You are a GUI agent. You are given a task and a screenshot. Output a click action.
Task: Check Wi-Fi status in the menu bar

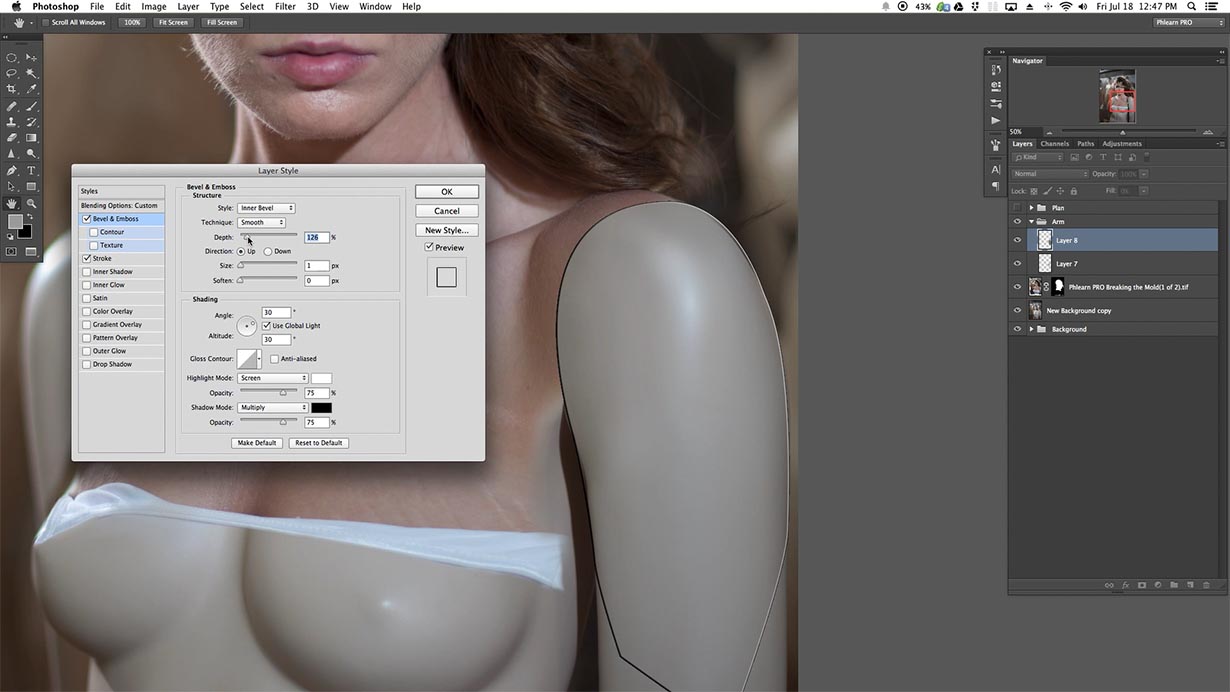[1066, 6]
